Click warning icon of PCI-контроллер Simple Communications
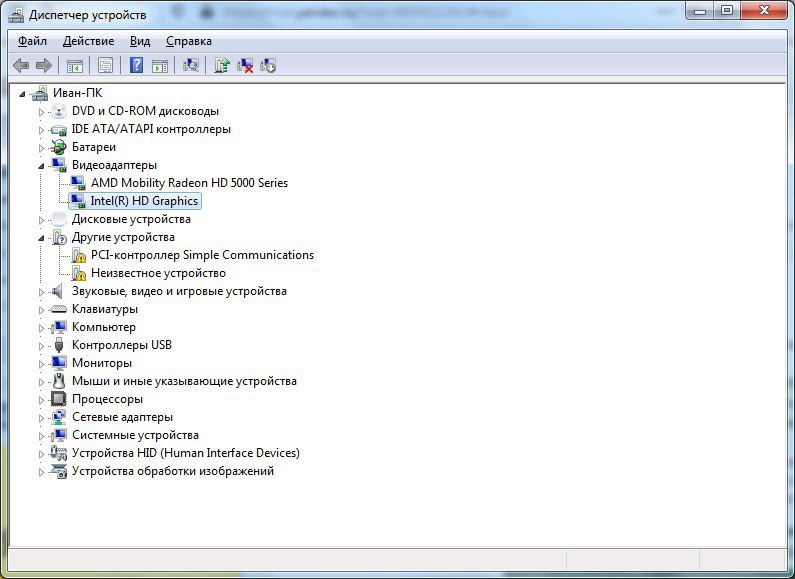 [79, 255]
